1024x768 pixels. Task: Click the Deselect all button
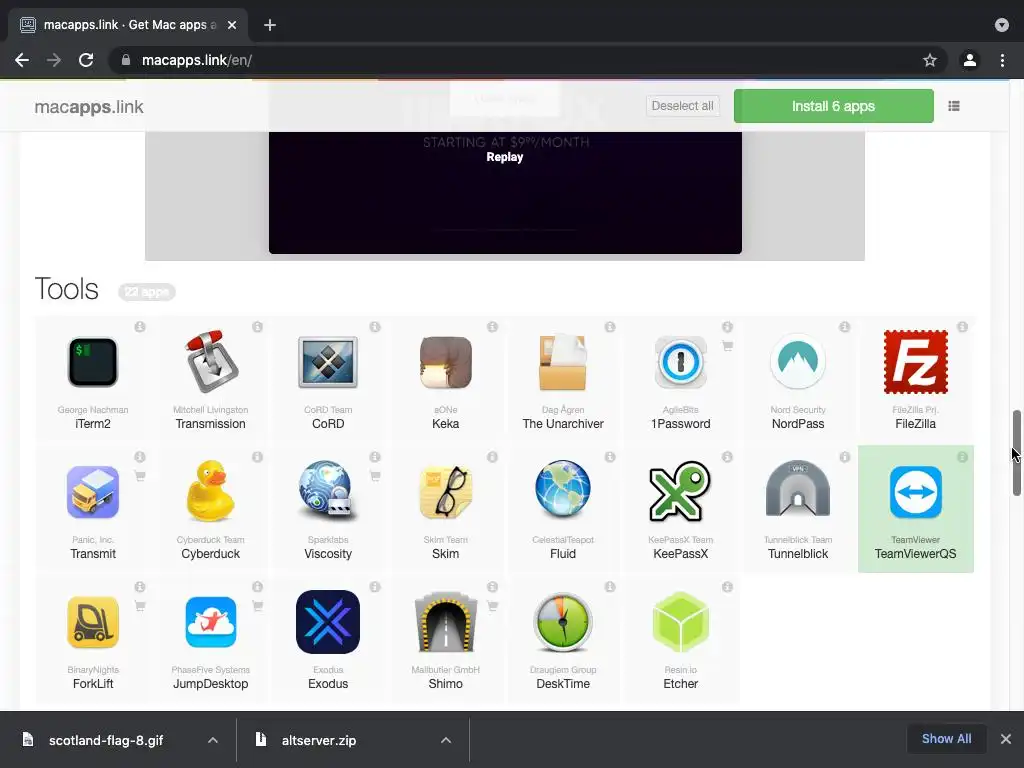pyautogui.click(x=682, y=106)
